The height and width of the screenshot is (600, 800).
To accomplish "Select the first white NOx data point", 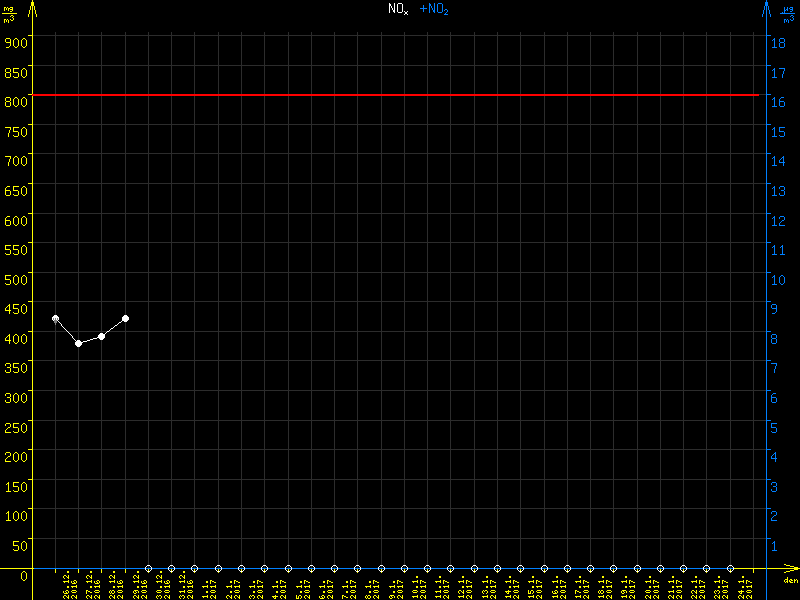I will click(55, 318).
